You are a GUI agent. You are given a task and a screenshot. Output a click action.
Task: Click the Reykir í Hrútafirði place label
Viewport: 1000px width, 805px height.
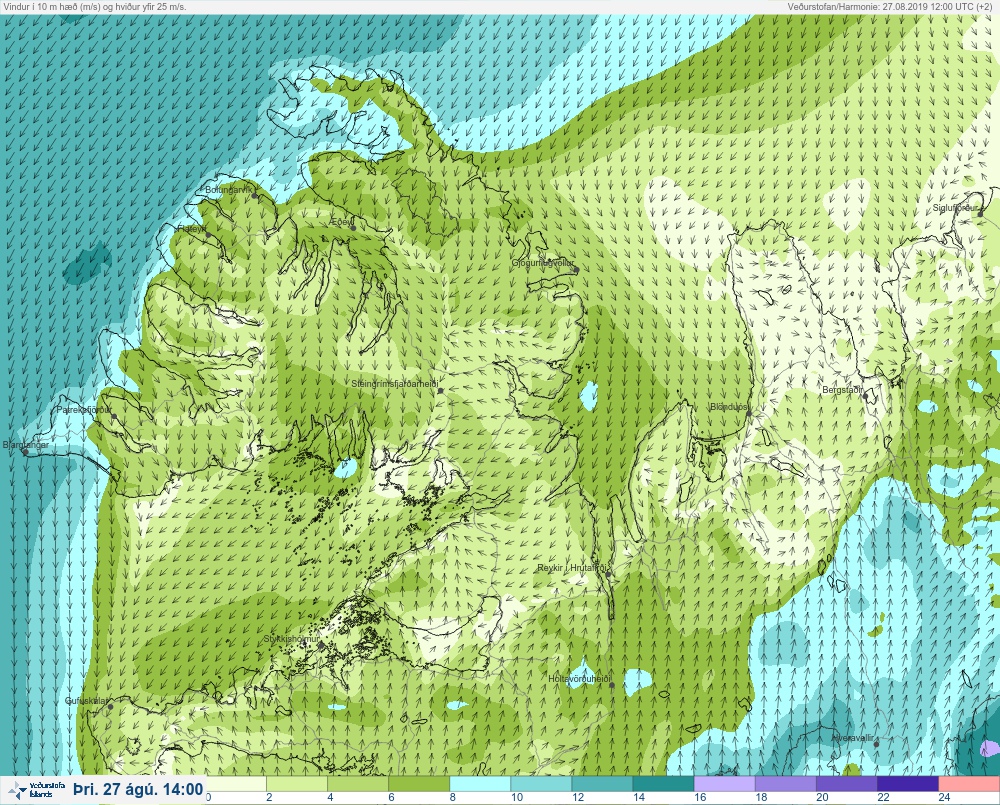point(574,568)
